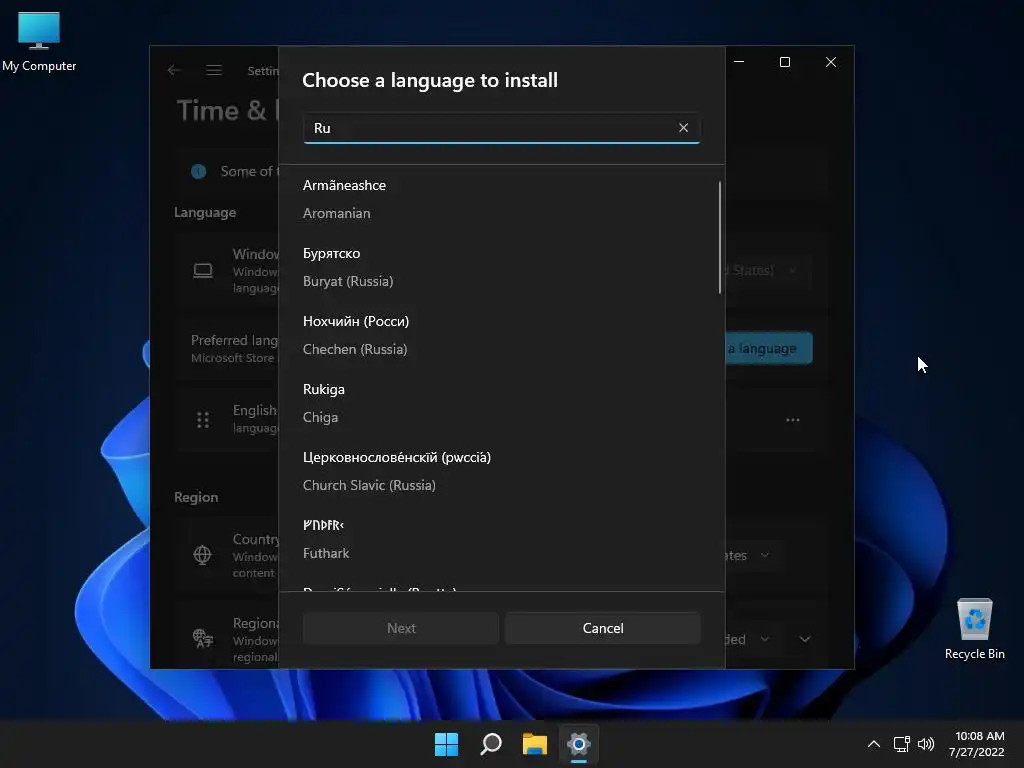Clear the language search box text
Screen dimensions: 1024x768
tap(683, 127)
